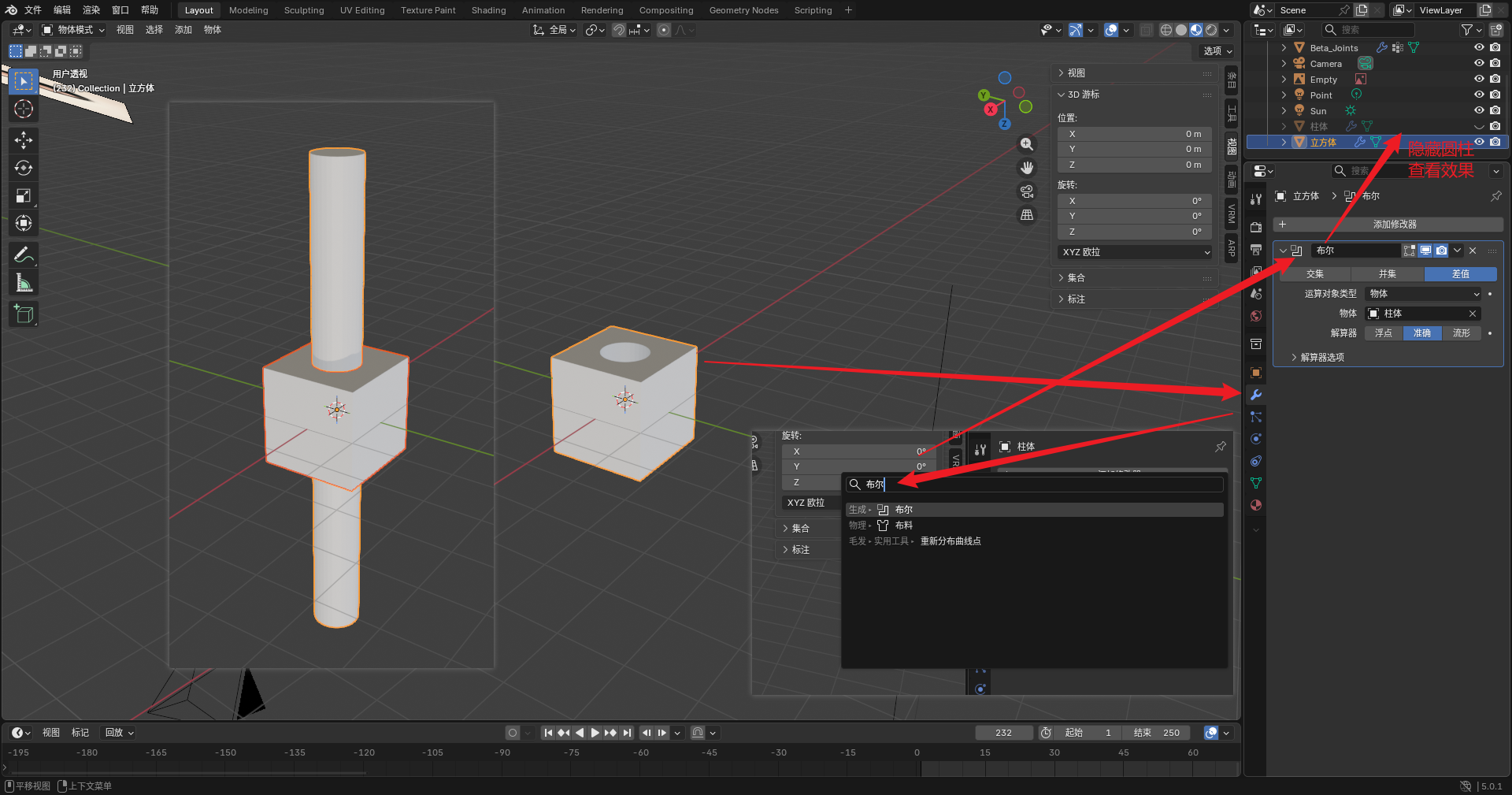Toggle viewport overlays button
1512x795 pixels.
click(1111, 30)
